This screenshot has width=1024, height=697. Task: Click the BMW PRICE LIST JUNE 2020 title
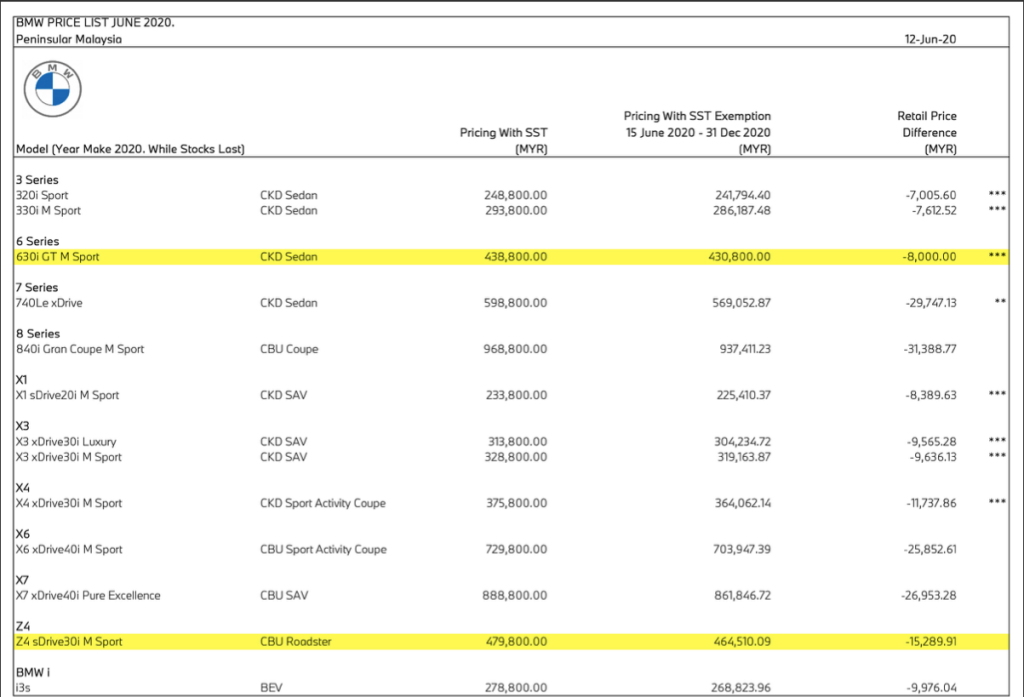pyautogui.click(x=95, y=22)
